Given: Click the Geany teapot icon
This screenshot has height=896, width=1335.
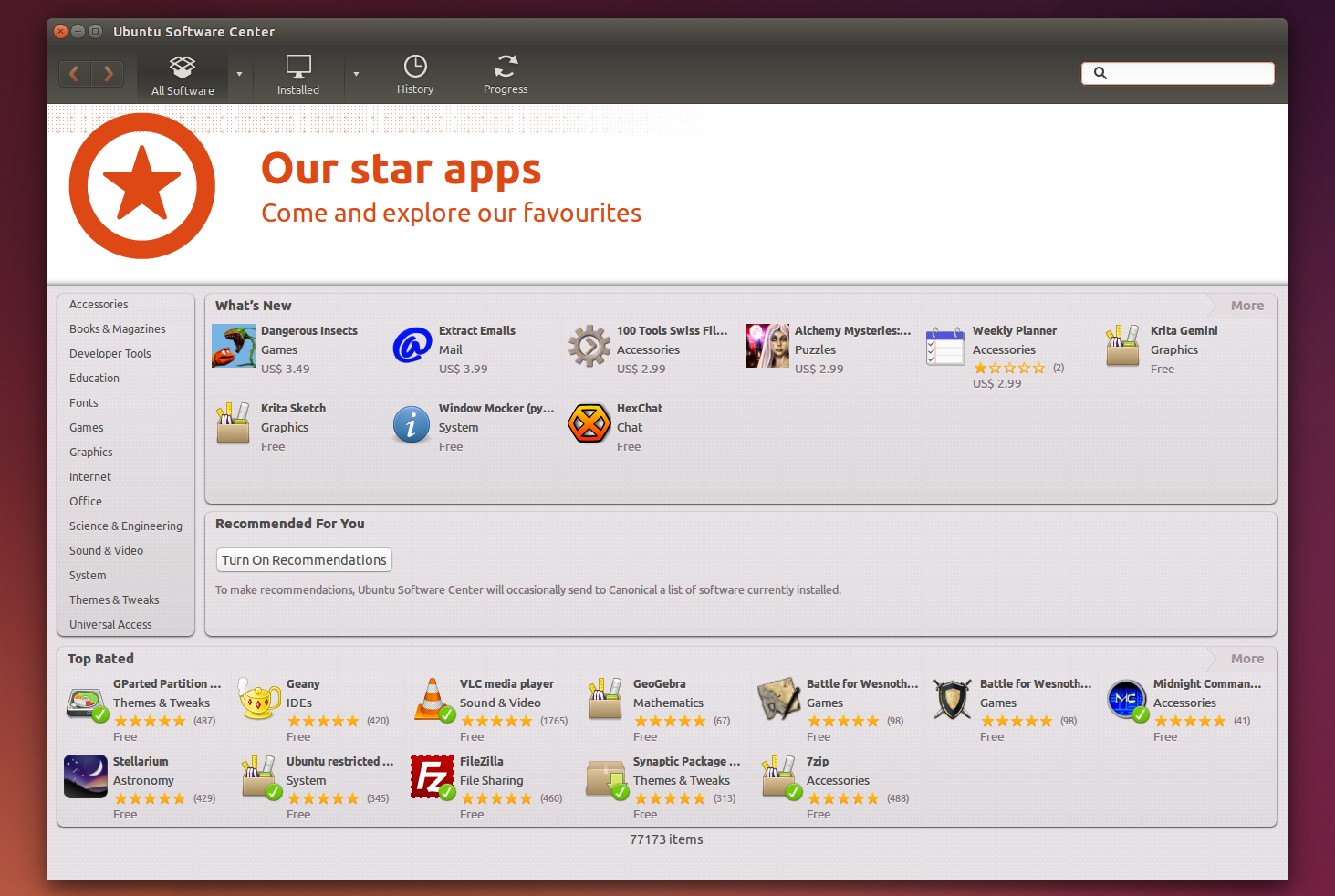Looking at the screenshot, I should [259, 699].
